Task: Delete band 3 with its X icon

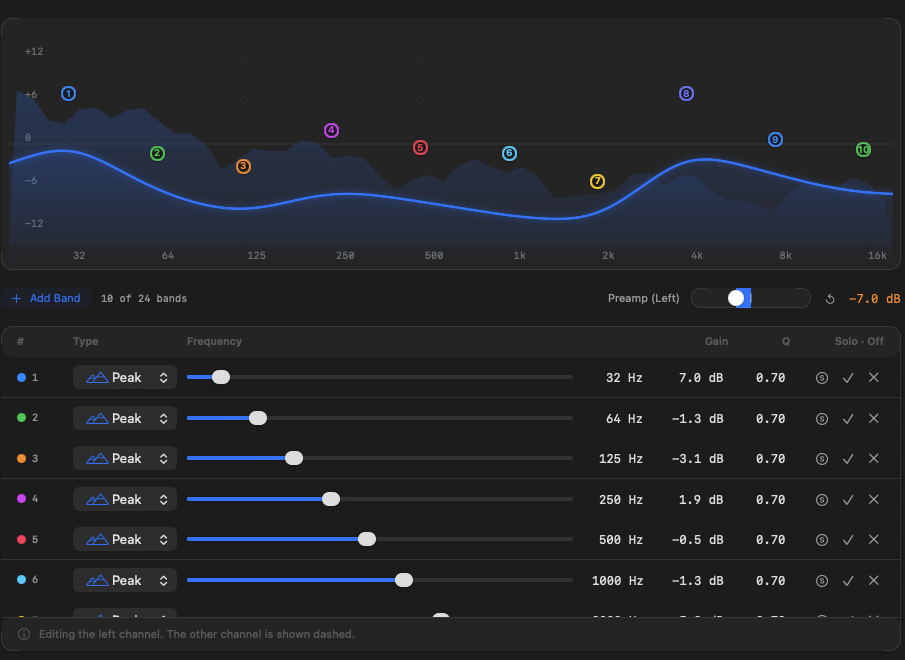Action: coord(874,458)
